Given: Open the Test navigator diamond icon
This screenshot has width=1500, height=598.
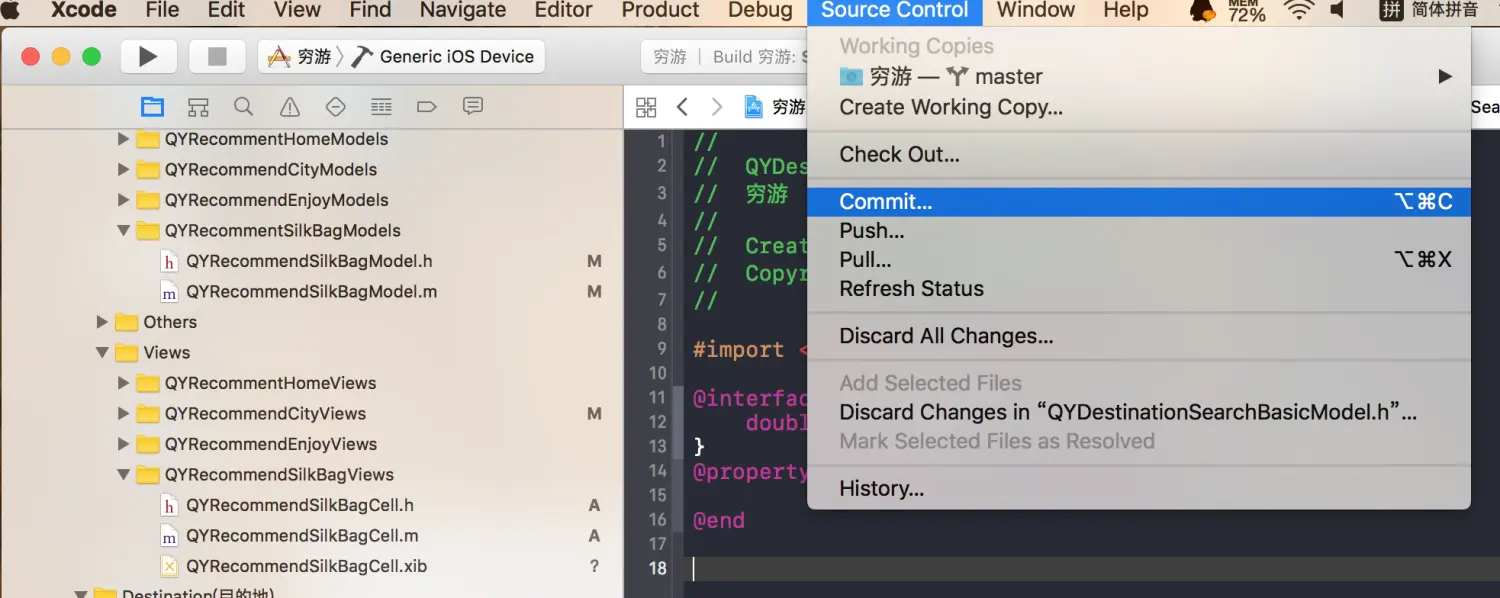Looking at the screenshot, I should pyautogui.click(x=336, y=107).
